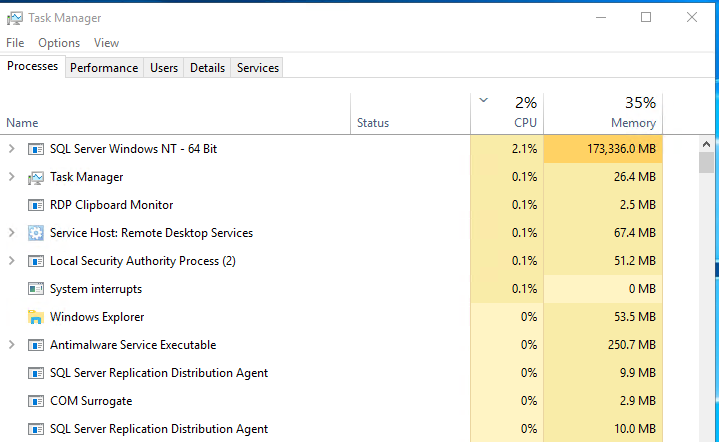The width and height of the screenshot is (719, 442).
Task: Click the scrollbar up arrow in process list
Action: pos(706,144)
